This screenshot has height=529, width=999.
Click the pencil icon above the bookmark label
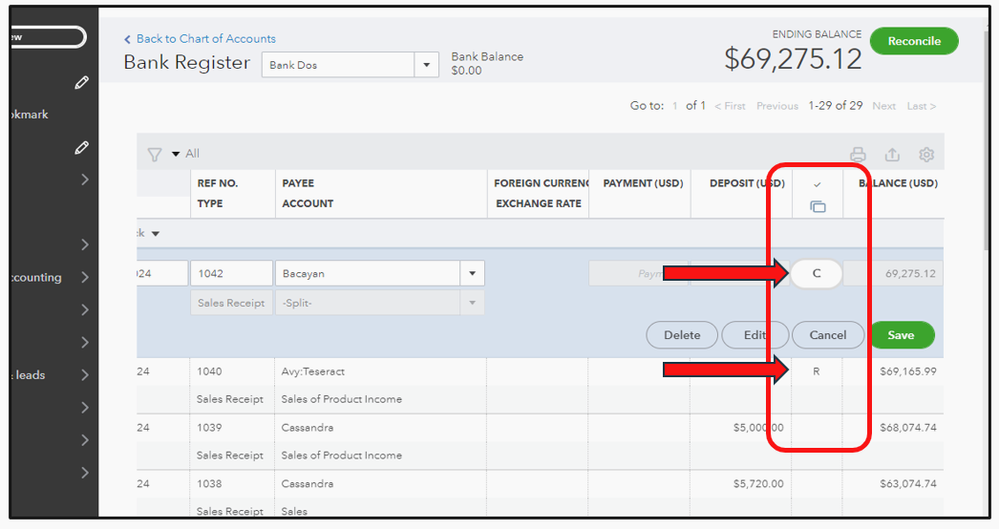click(82, 82)
